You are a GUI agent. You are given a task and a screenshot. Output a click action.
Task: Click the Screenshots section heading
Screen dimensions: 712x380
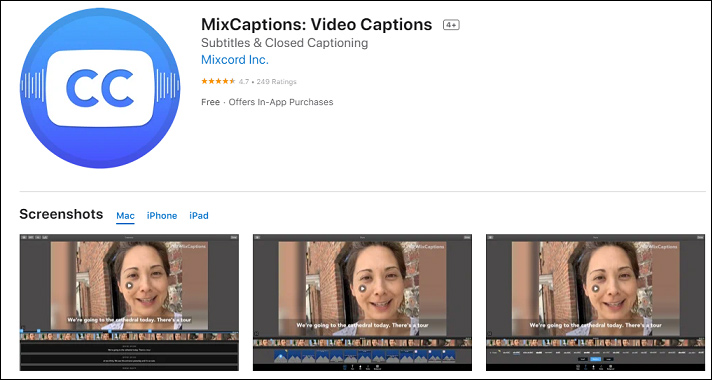(x=61, y=214)
